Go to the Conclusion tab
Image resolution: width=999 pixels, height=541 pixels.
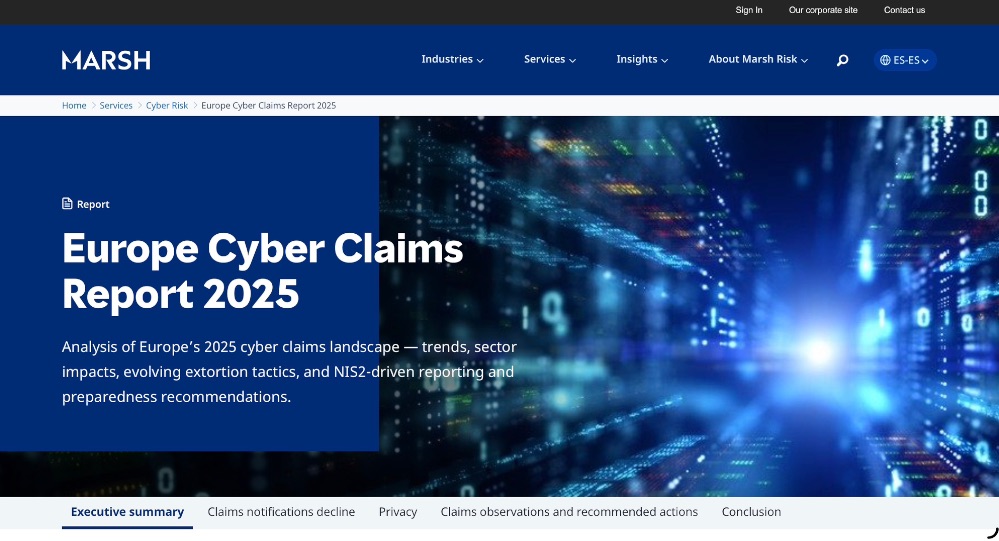[x=751, y=512]
